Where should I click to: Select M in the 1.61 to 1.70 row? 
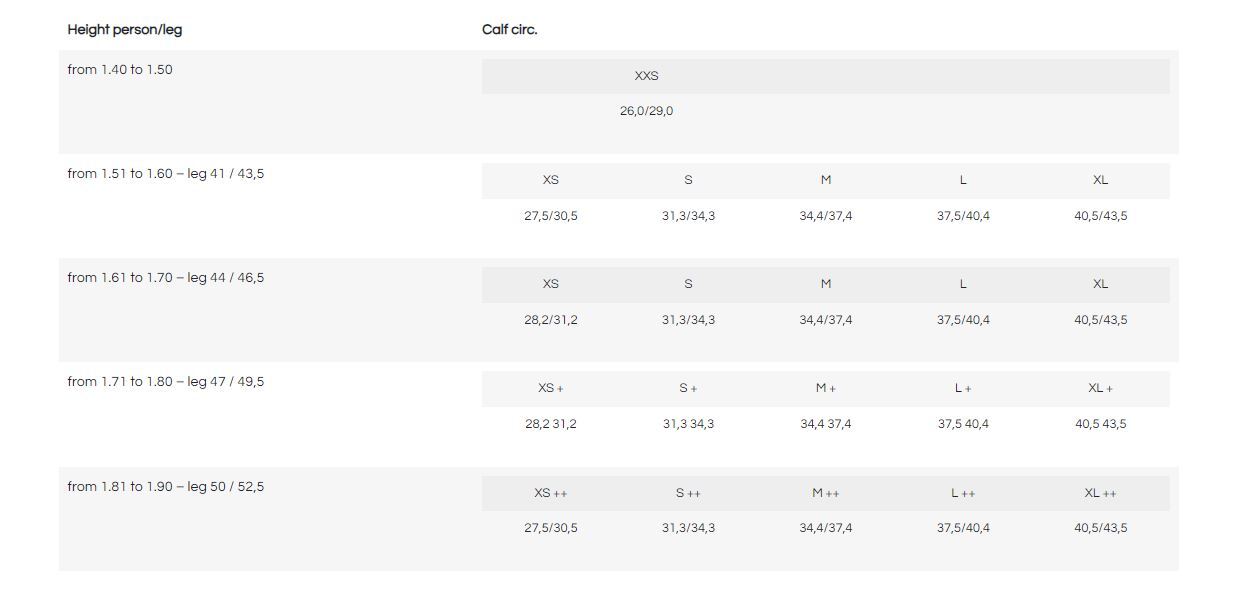point(826,284)
